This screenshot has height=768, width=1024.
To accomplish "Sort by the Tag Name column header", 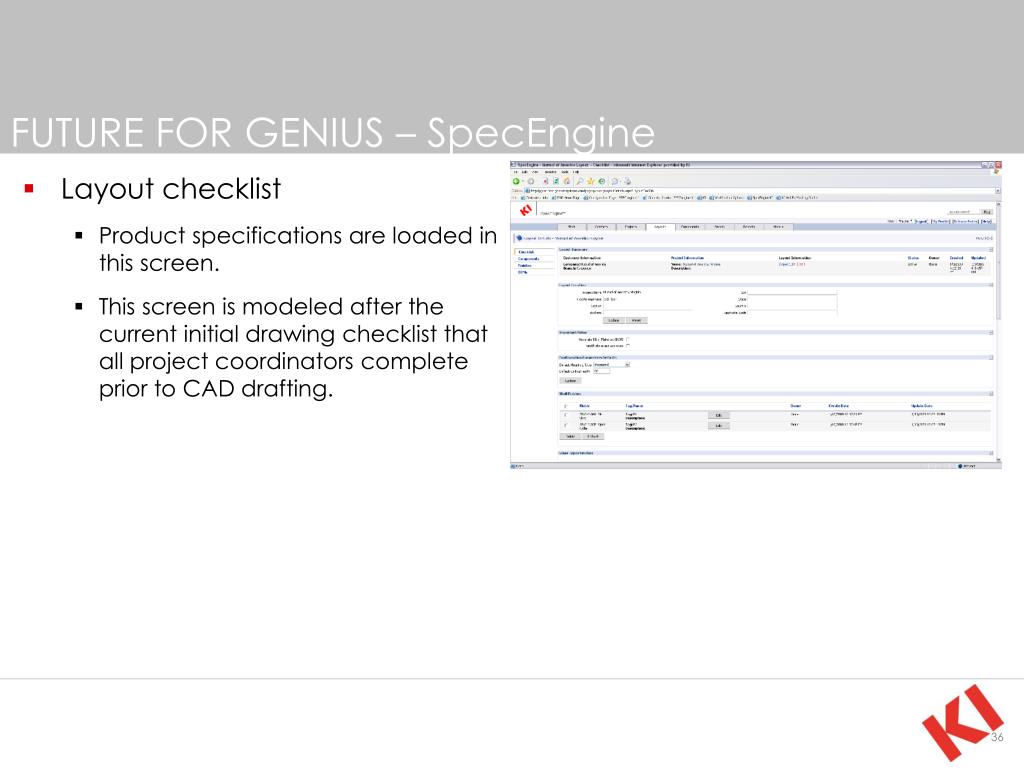I will click(x=634, y=406).
